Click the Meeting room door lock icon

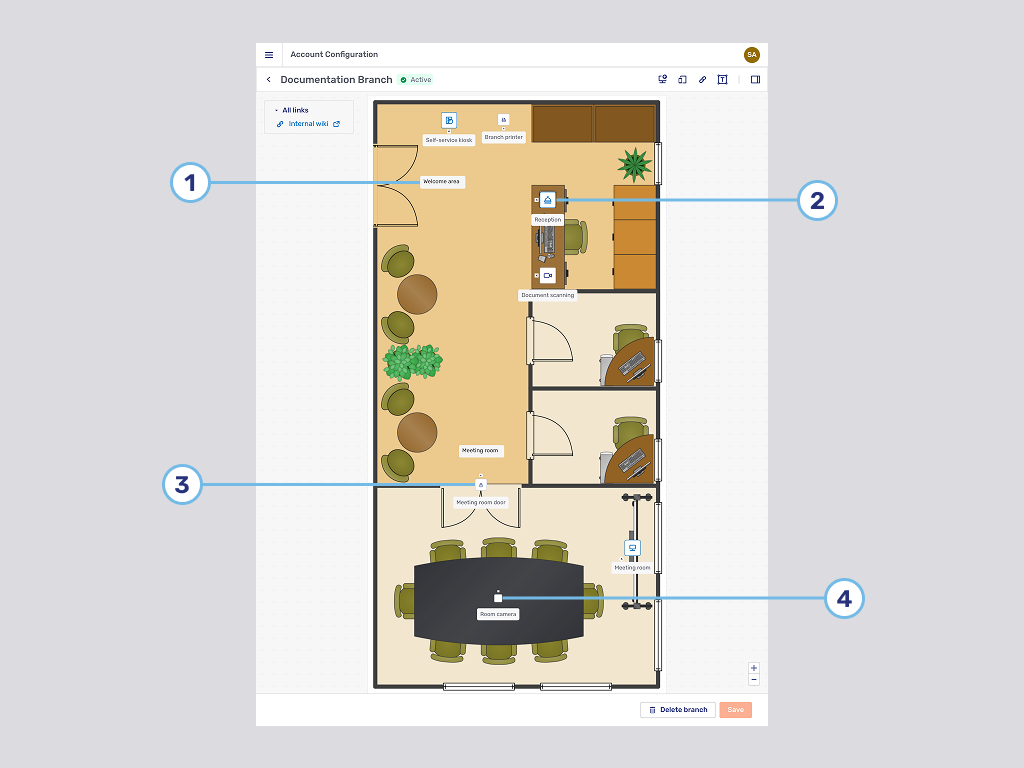tap(481, 483)
